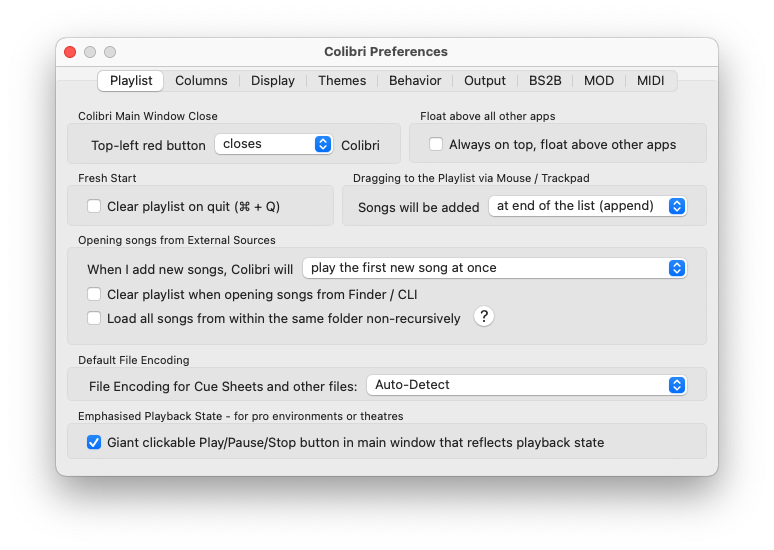
Task: Open Auto-Detect file encoding dropdown
Action: [x=527, y=385]
